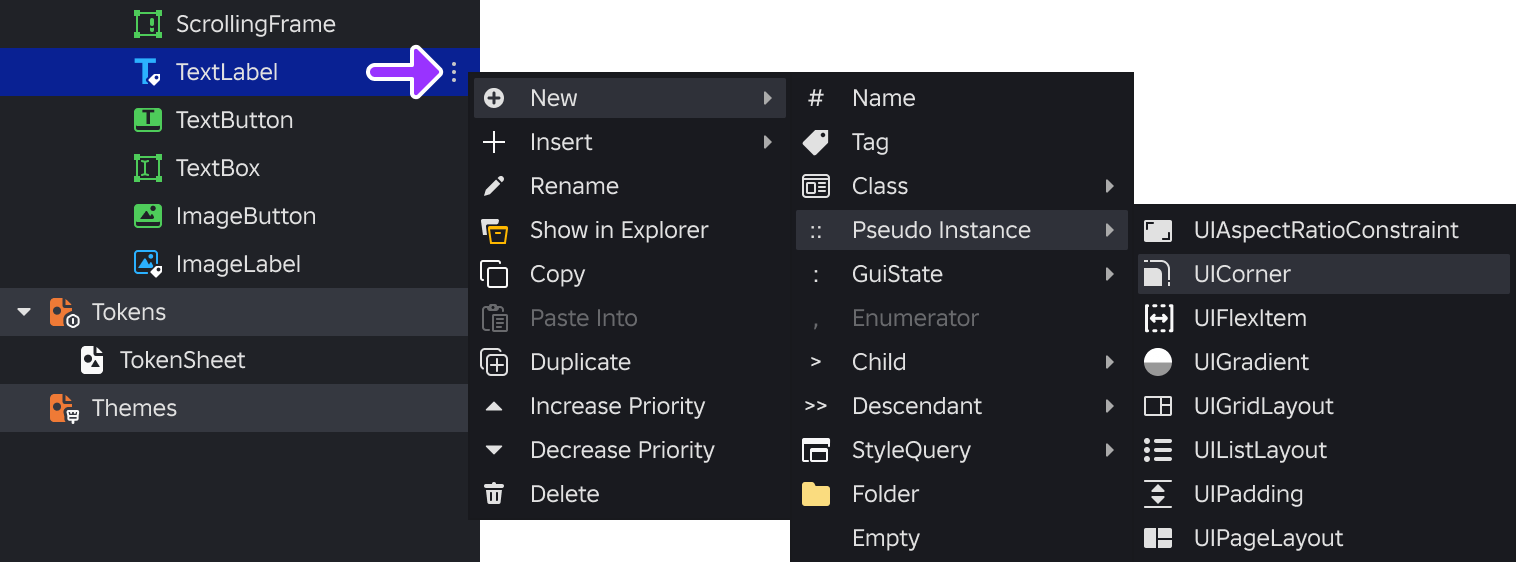The height and width of the screenshot is (562, 1520).
Task: Click the plus icon beside Insert
Action: pyautogui.click(x=494, y=142)
